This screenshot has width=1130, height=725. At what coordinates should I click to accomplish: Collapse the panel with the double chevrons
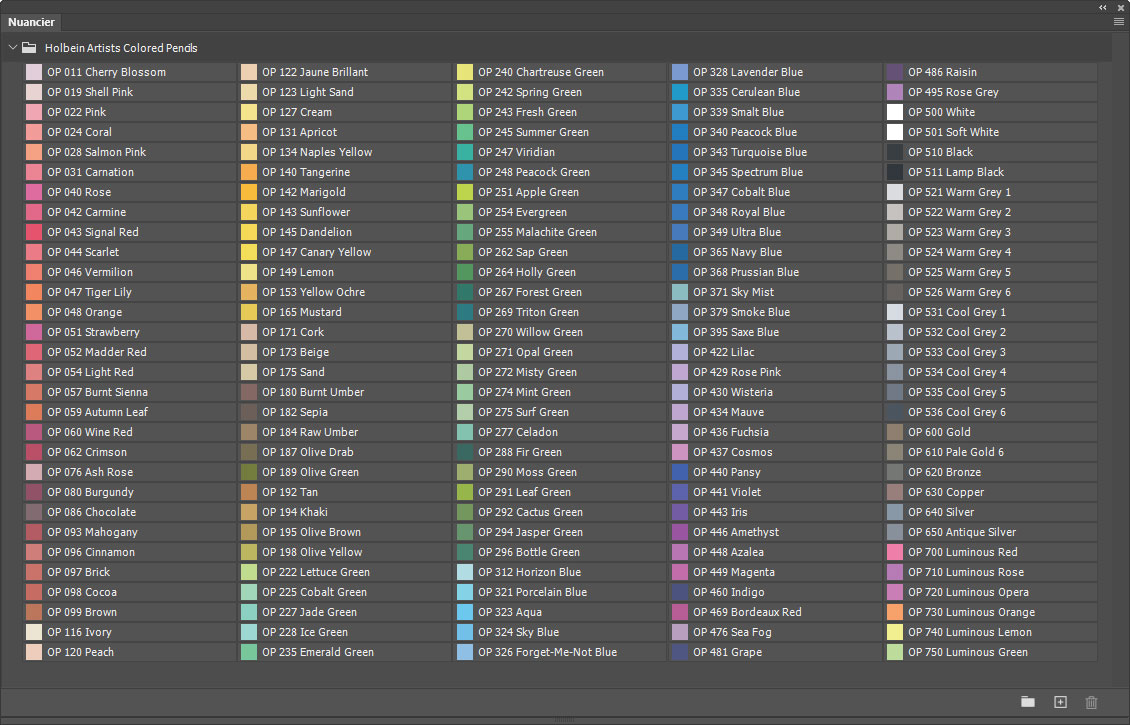pos(1103,7)
